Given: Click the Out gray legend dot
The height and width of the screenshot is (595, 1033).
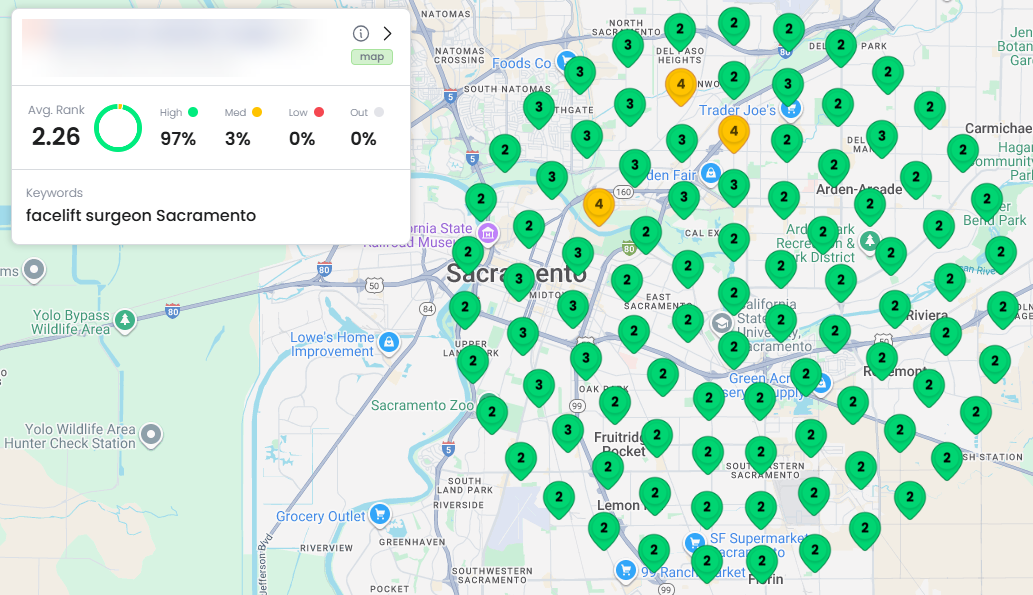Looking at the screenshot, I should 379,113.
